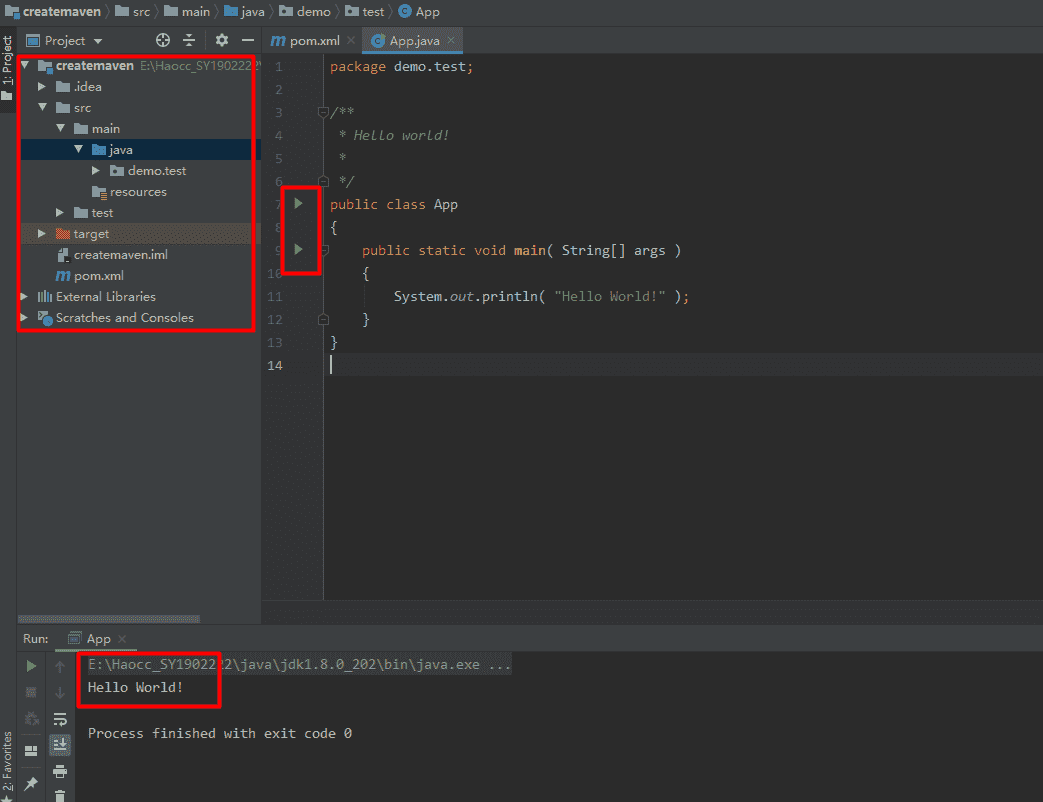This screenshot has height=802, width=1043.
Task: Click the Locate/Select Opened File crosshair icon
Action: pos(163,41)
